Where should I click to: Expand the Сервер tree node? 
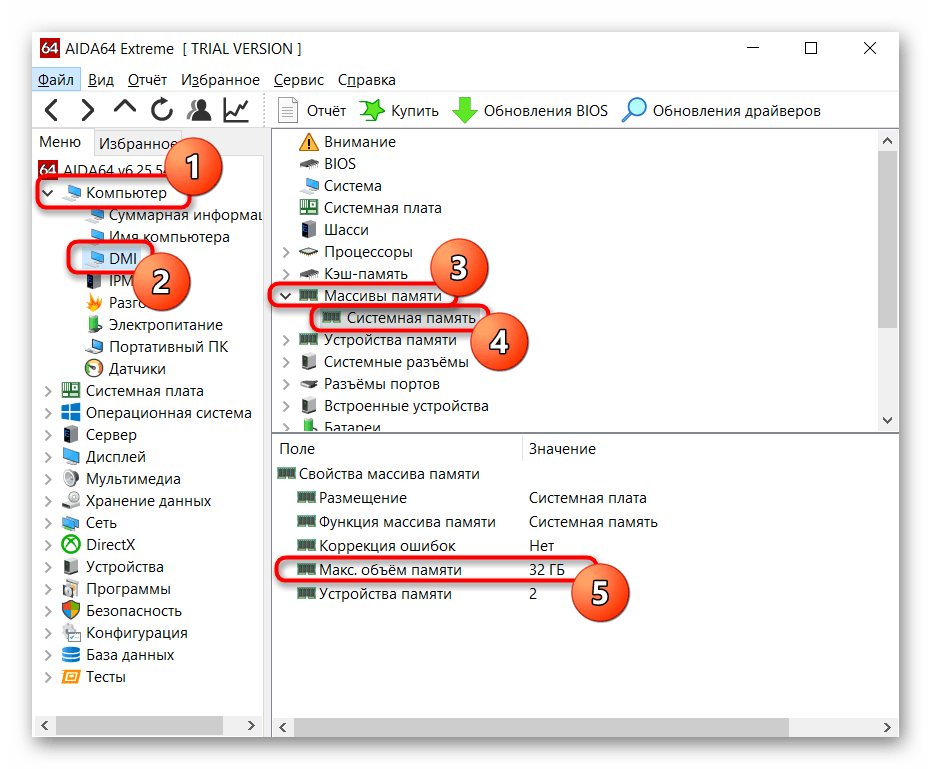click(48, 435)
